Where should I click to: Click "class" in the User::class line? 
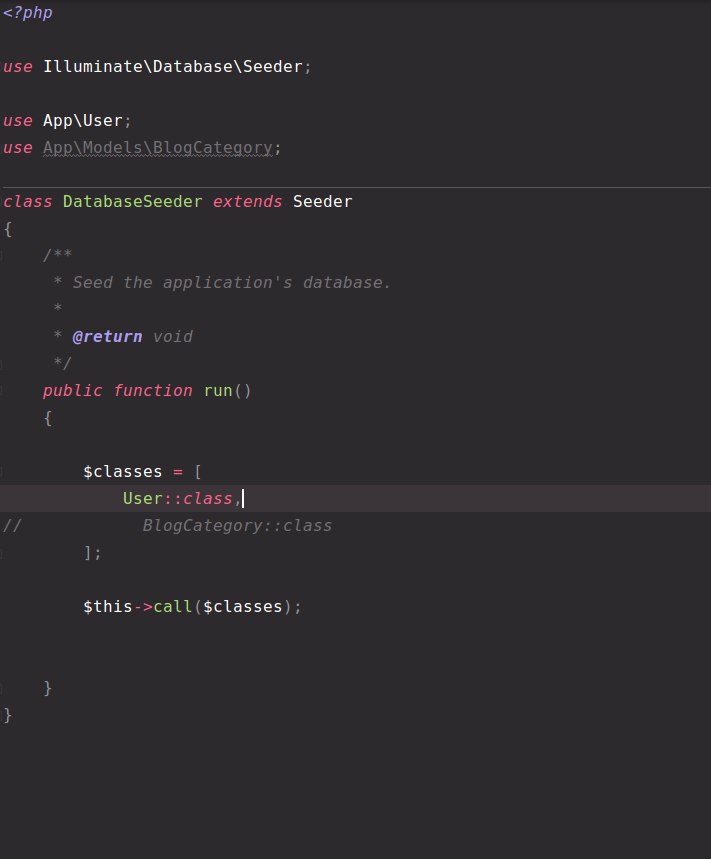(x=208, y=499)
